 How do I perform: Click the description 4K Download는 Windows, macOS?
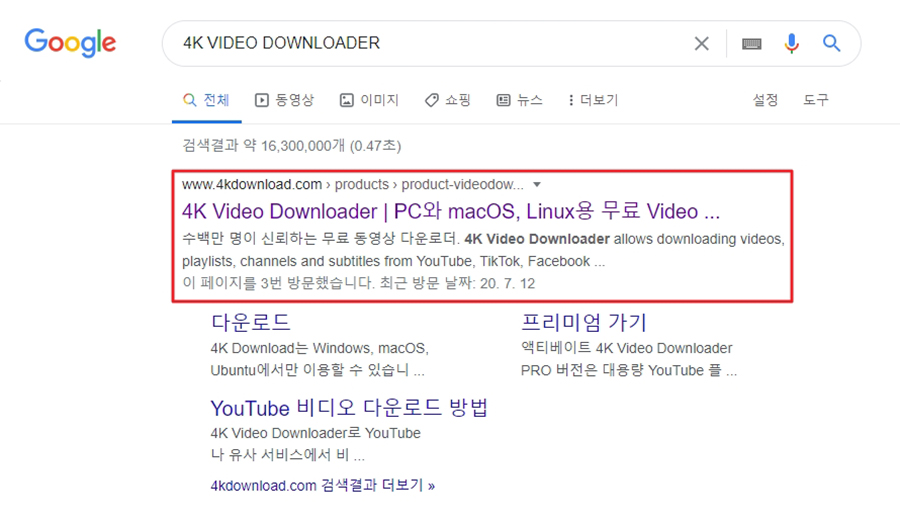[320, 348]
